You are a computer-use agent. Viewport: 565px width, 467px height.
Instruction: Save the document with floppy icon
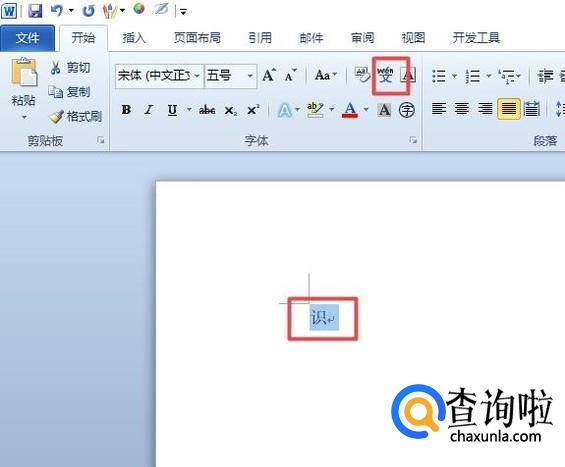click(35, 10)
